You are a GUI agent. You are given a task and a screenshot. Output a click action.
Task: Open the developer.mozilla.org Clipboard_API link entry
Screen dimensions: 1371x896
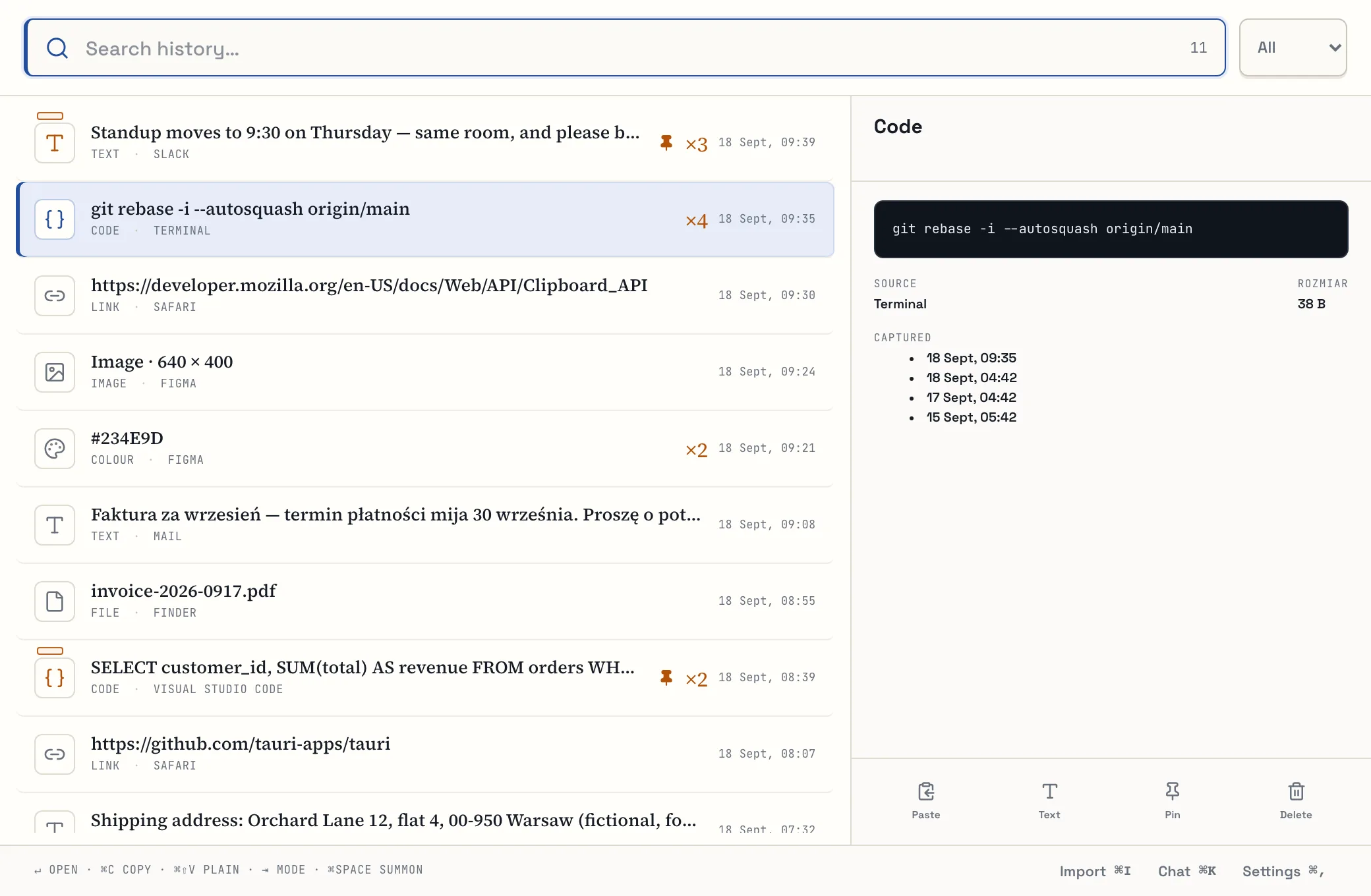[425, 295]
